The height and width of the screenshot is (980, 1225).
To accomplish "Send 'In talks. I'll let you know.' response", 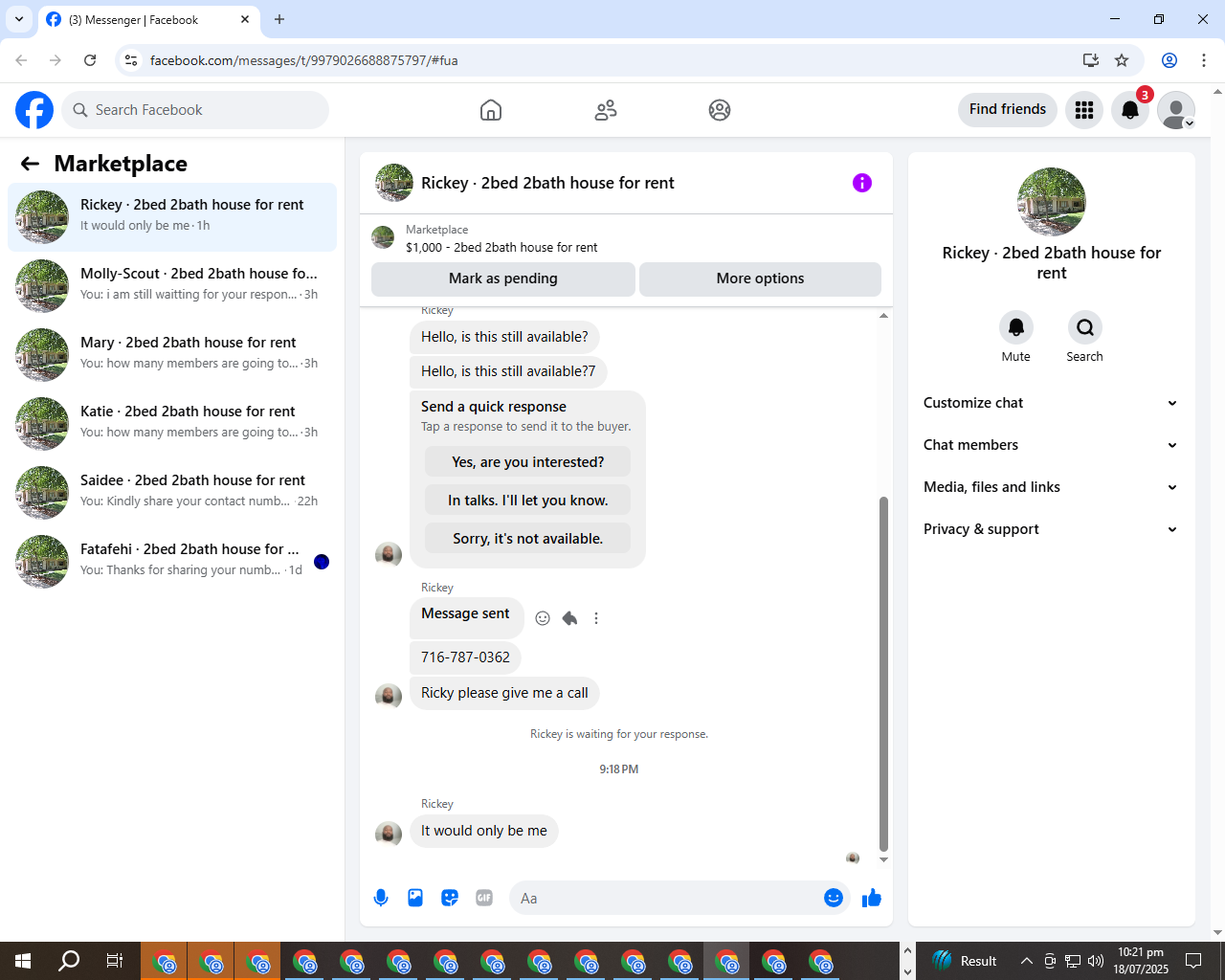I will coord(528,501).
